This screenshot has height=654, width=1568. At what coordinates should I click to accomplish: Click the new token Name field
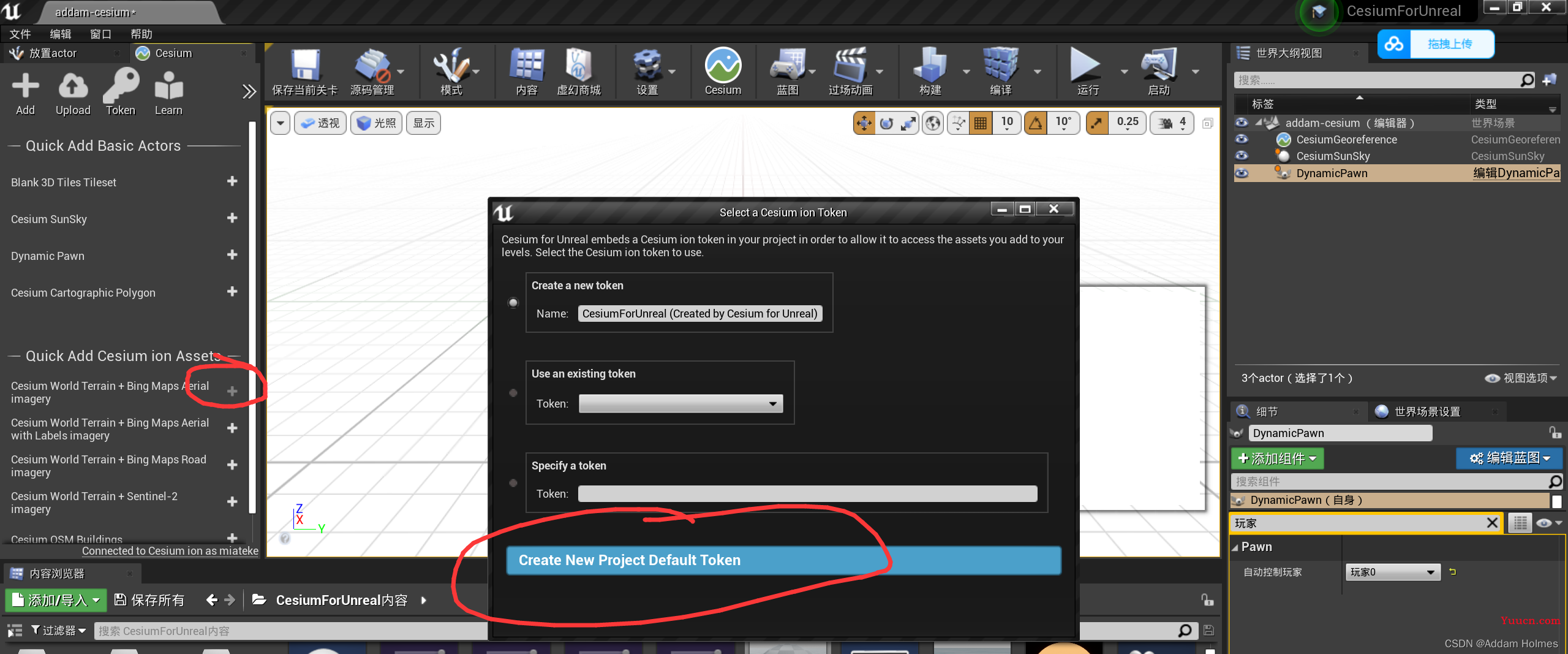coord(700,314)
